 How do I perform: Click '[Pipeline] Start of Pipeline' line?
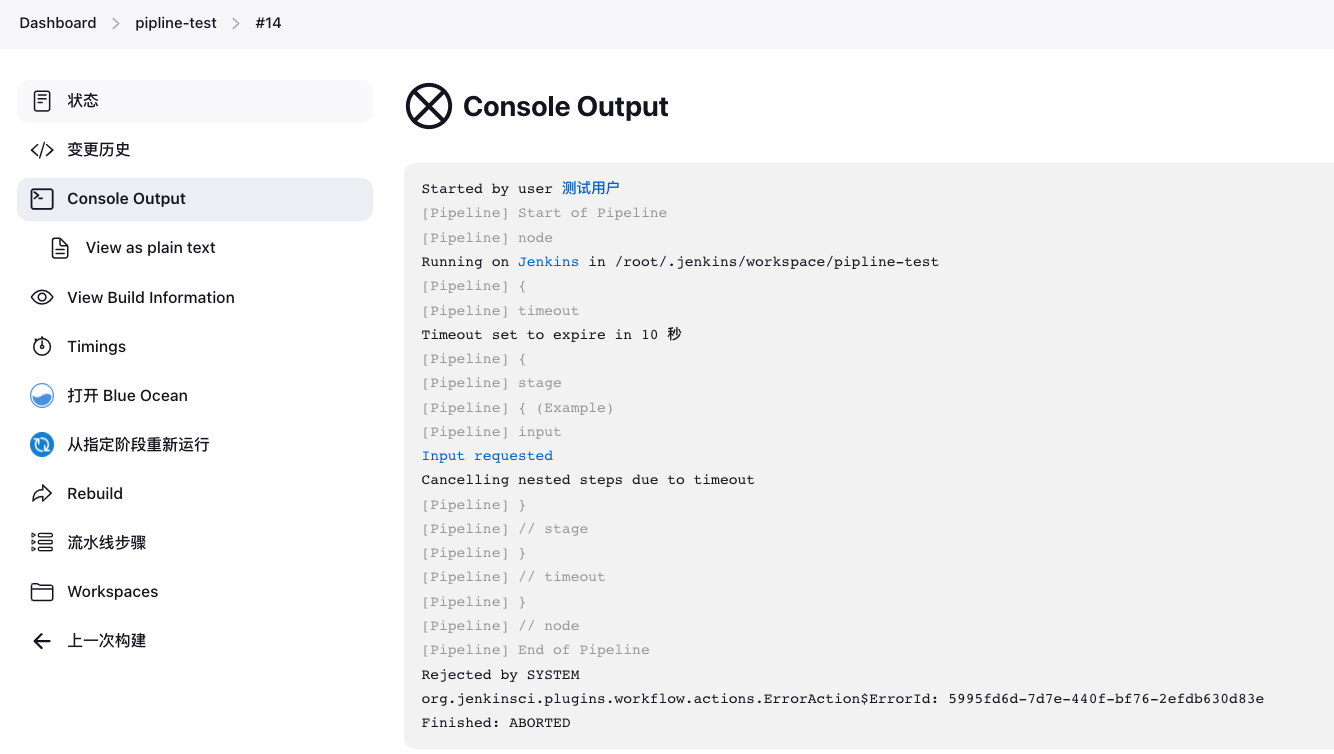[x=544, y=213]
